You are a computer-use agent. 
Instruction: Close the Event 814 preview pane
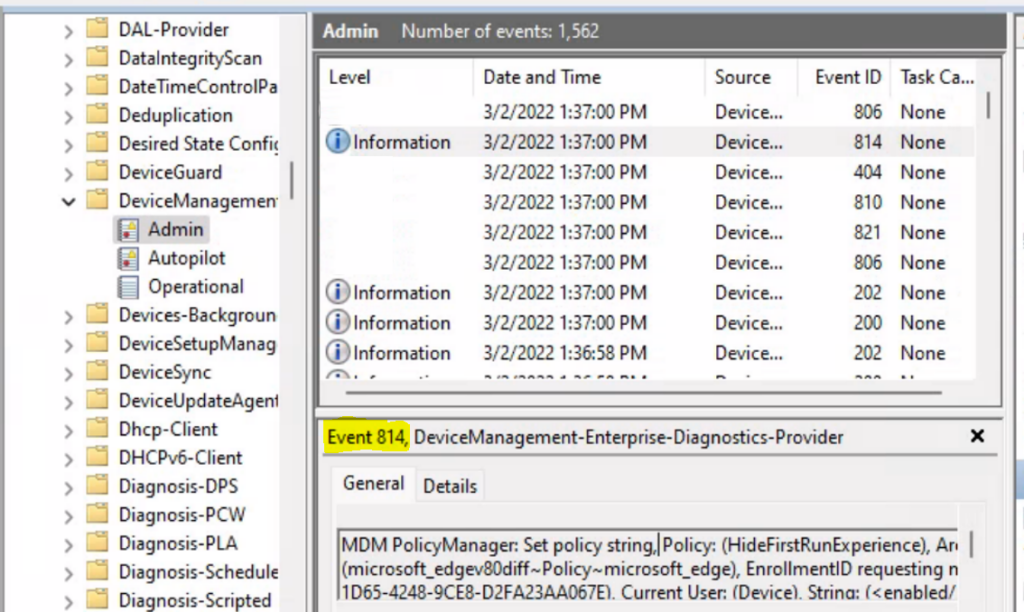pos(977,436)
